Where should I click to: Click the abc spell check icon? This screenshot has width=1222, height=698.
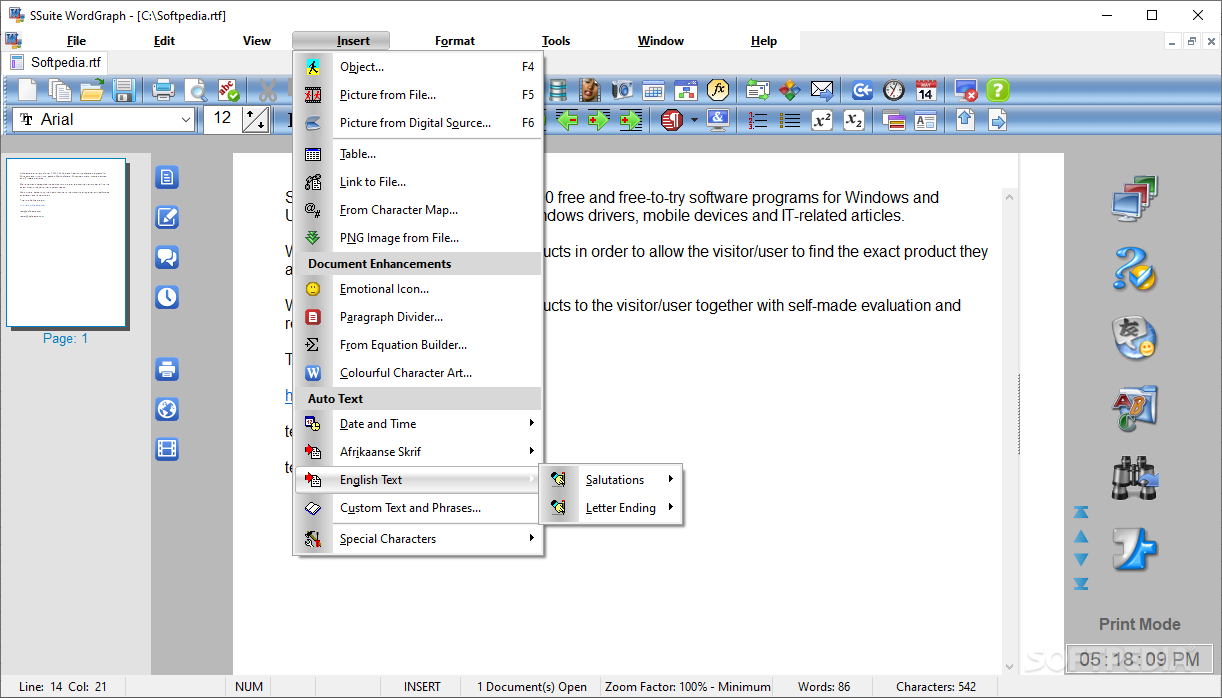click(229, 91)
